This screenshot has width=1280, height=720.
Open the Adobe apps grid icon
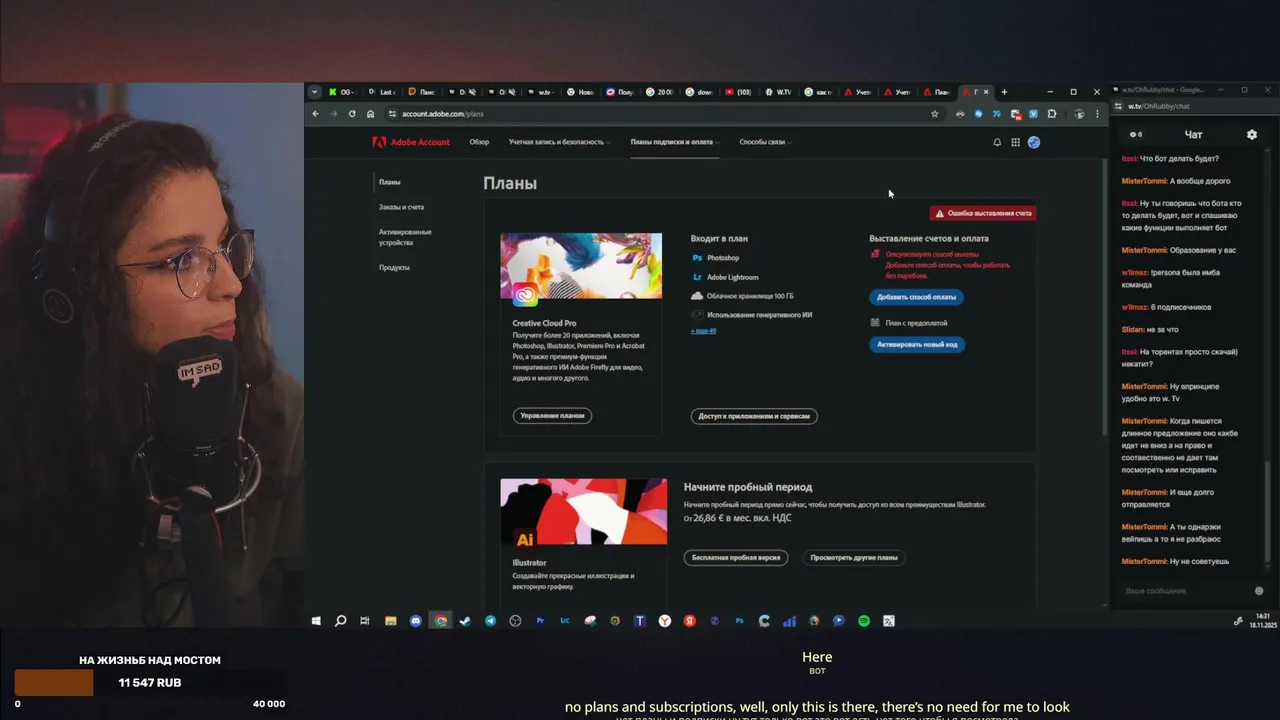[1015, 142]
